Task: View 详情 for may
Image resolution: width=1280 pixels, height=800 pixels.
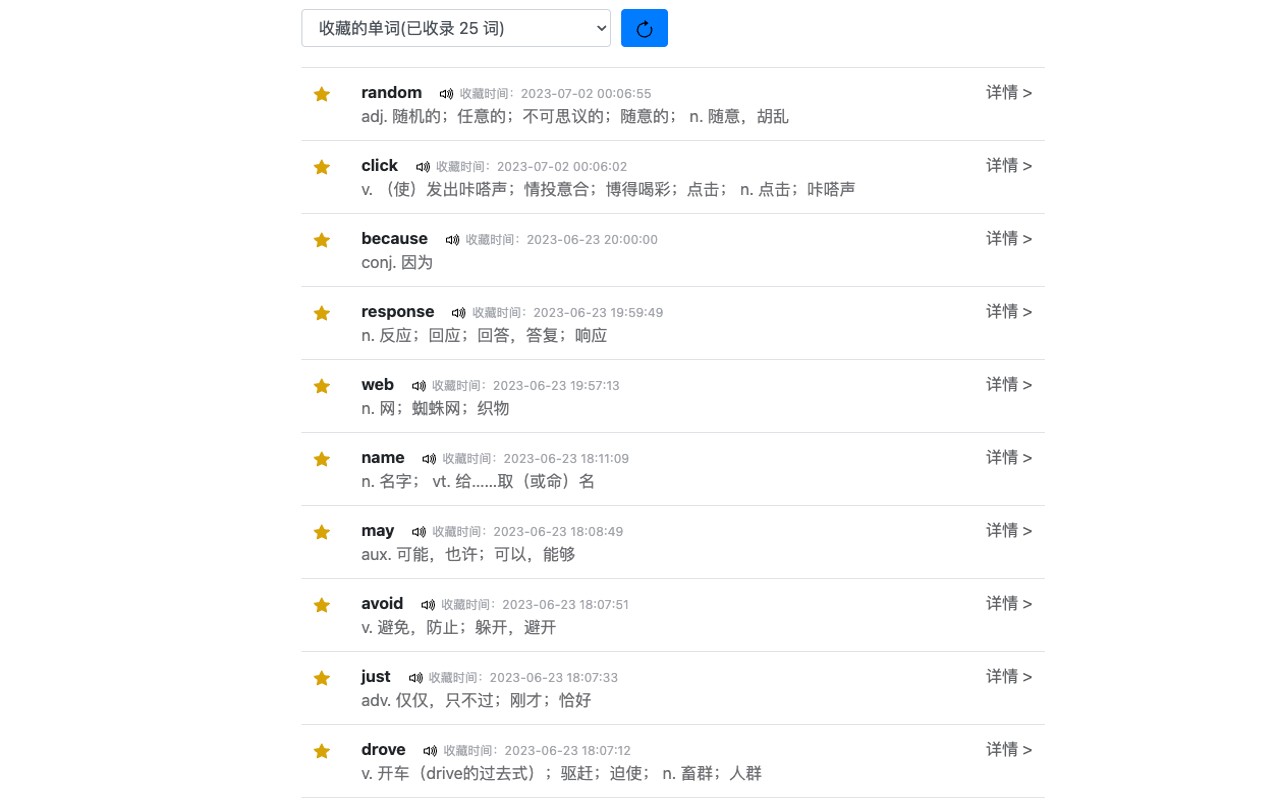Action: coord(1009,530)
